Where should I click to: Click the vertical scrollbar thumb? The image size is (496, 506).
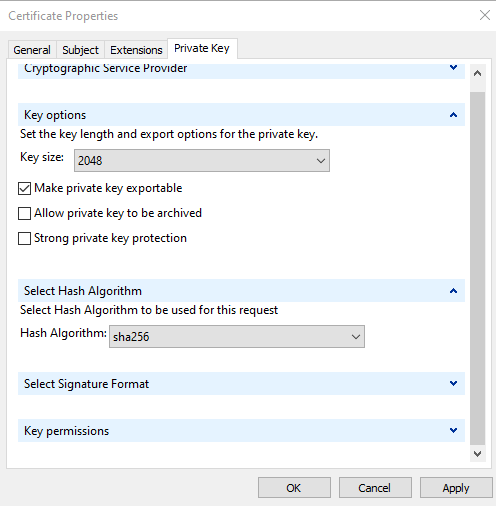[x=477, y=268]
